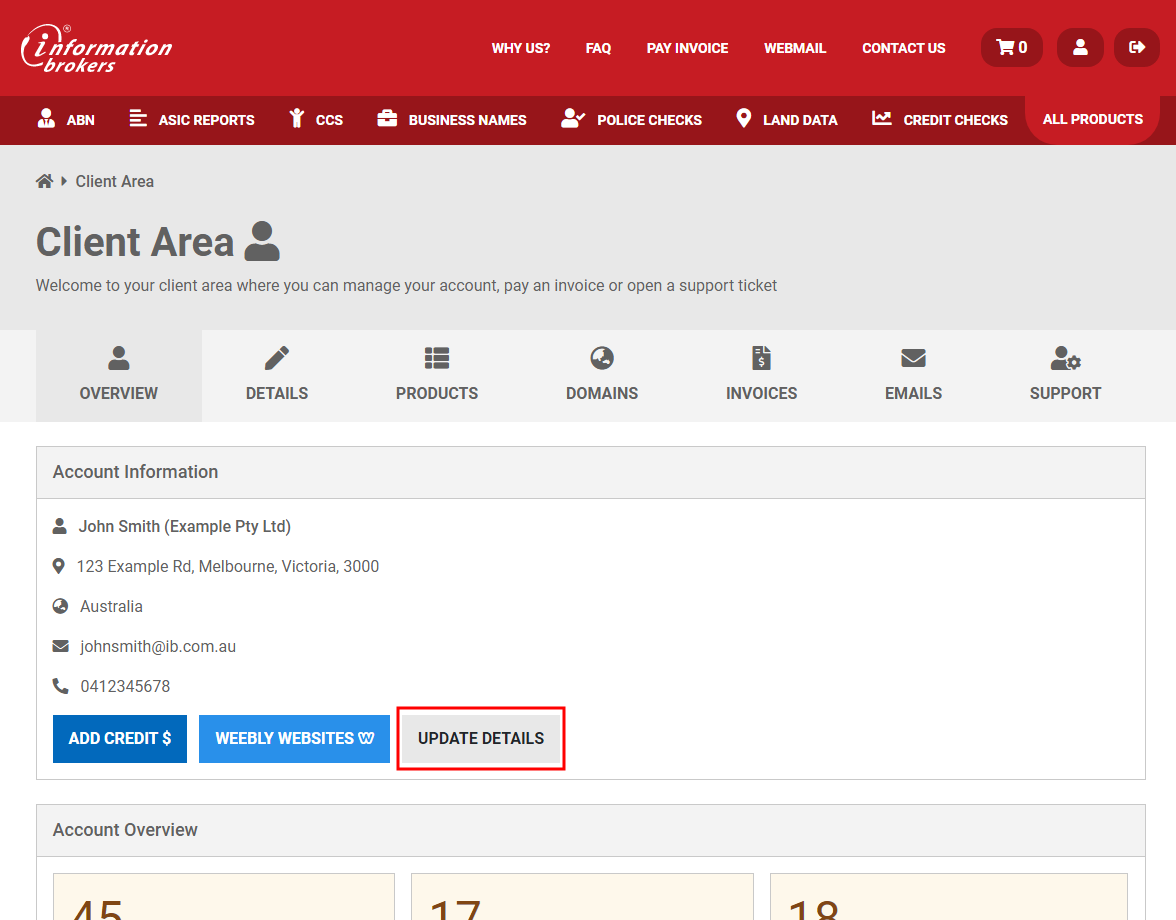The image size is (1176, 920).
Task: Switch to the Emails tab
Action: click(x=913, y=375)
